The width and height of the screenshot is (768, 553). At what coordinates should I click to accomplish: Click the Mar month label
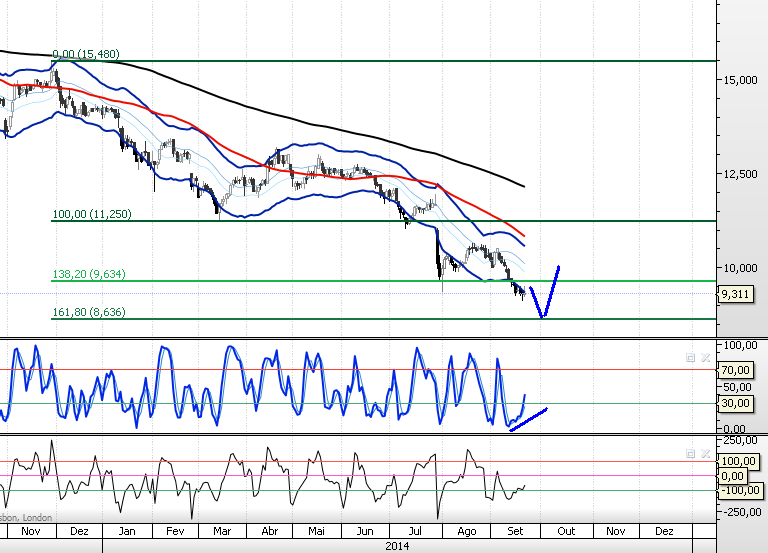coord(222,531)
